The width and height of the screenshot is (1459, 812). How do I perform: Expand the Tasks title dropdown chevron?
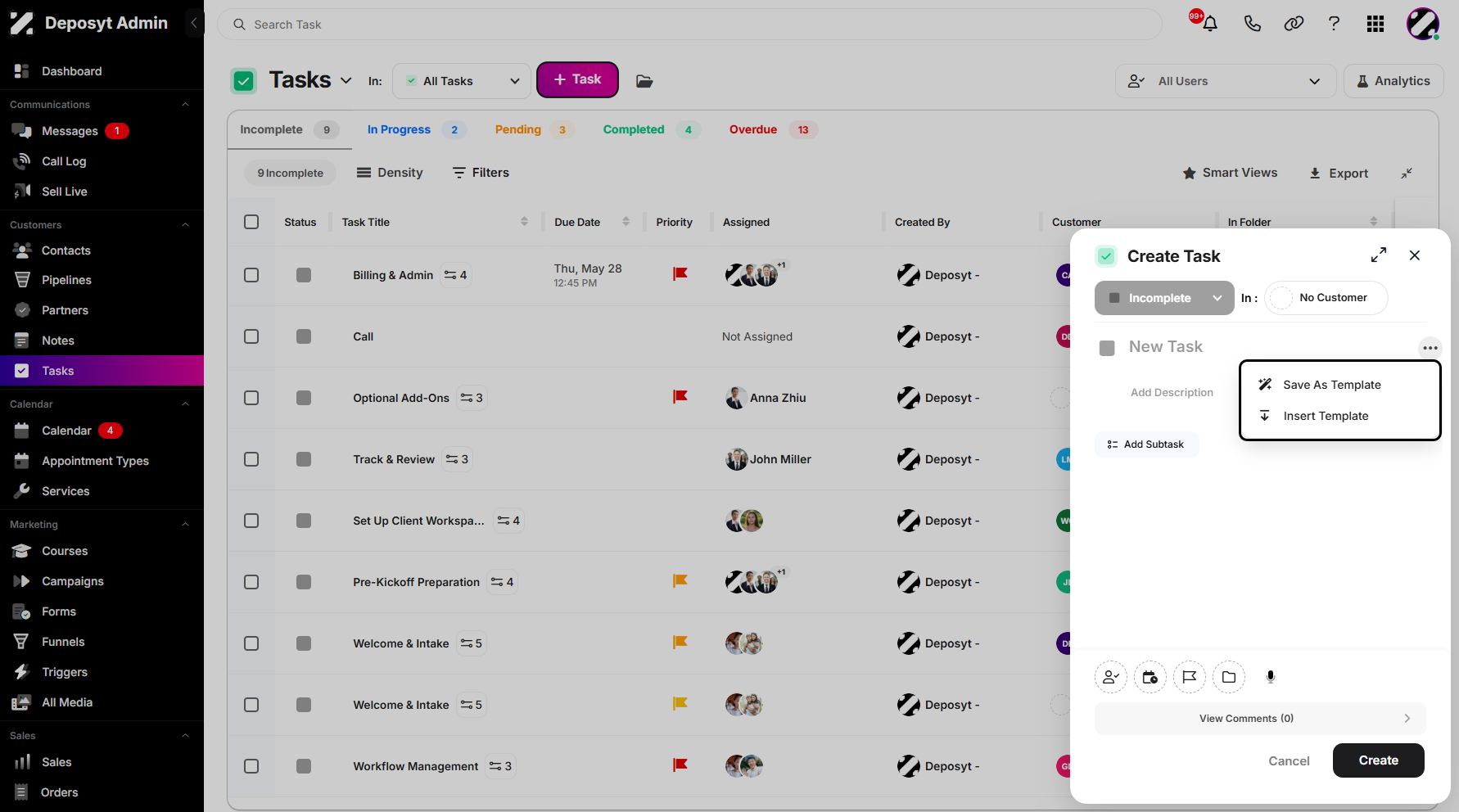tap(346, 80)
